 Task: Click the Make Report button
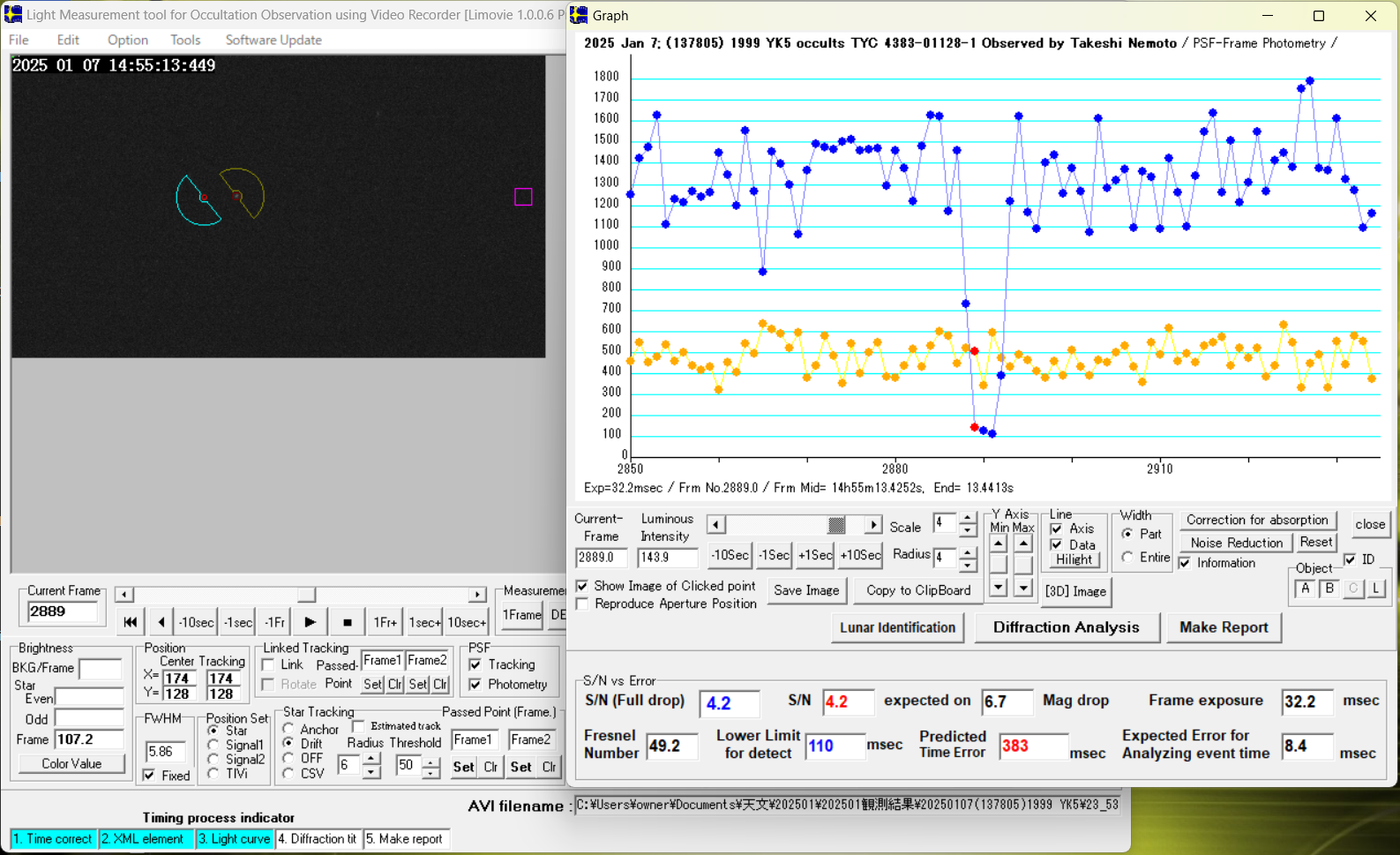pyautogui.click(x=1223, y=627)
